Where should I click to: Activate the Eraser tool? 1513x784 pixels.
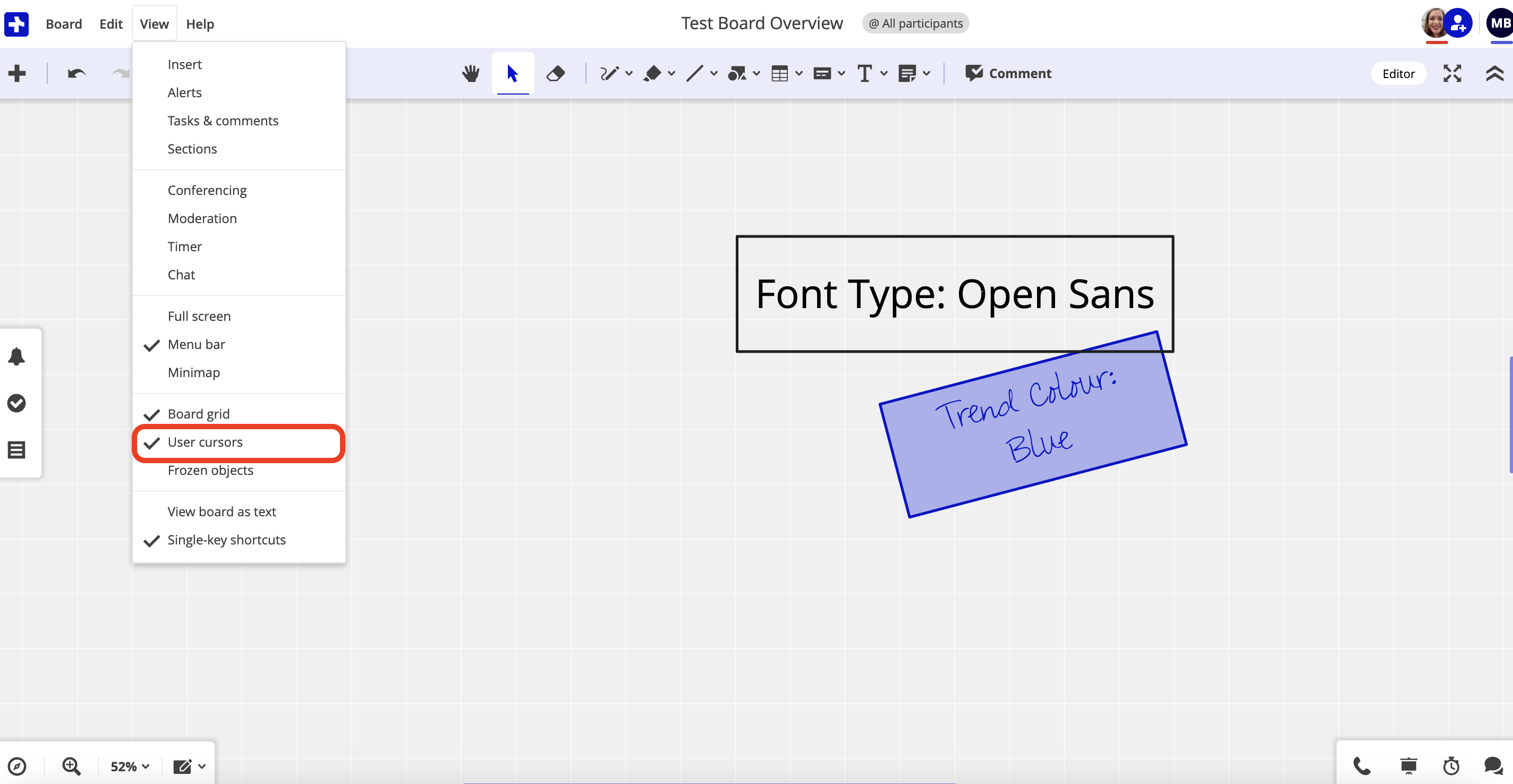555,73
